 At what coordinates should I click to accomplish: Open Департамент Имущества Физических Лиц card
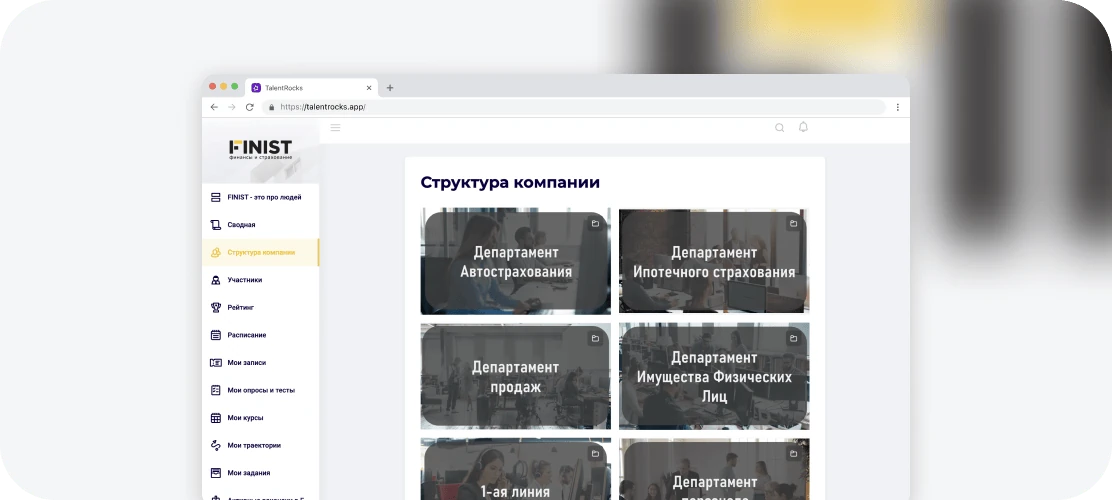click(x=714, y=377)
